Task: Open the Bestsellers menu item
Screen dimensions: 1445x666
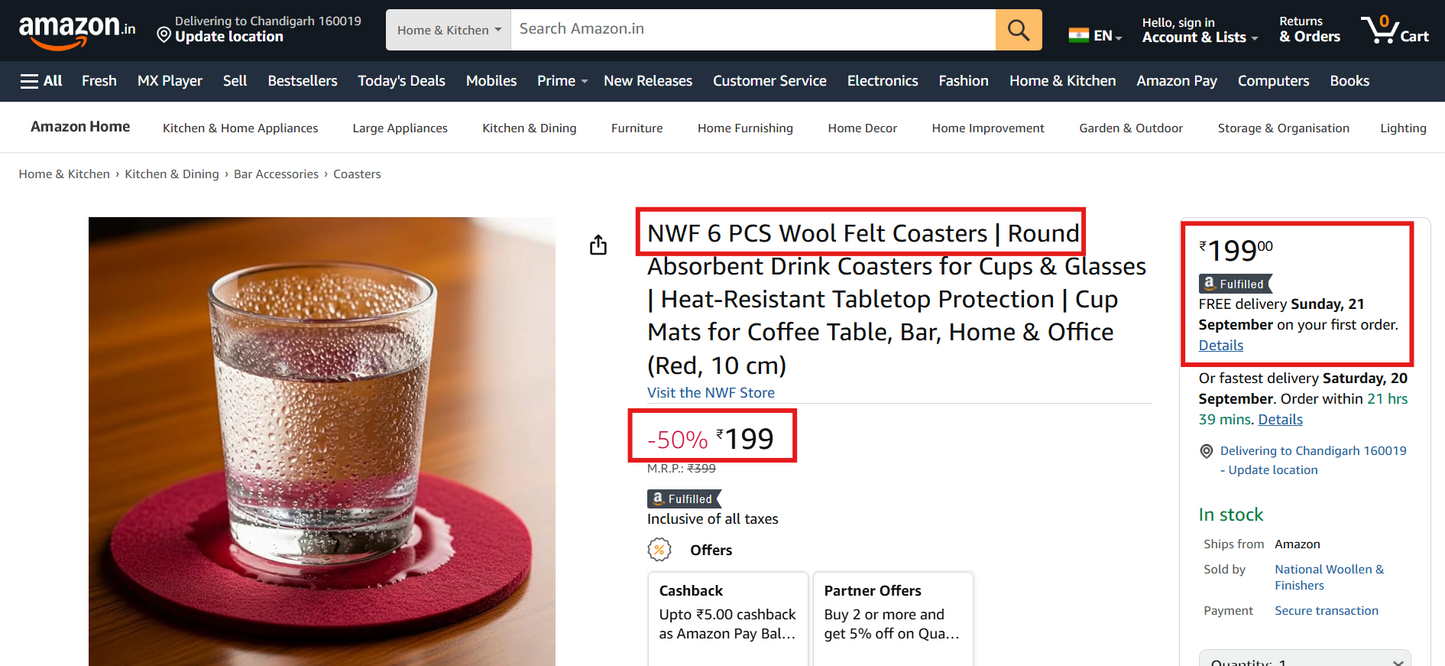Action: point(302,81)
